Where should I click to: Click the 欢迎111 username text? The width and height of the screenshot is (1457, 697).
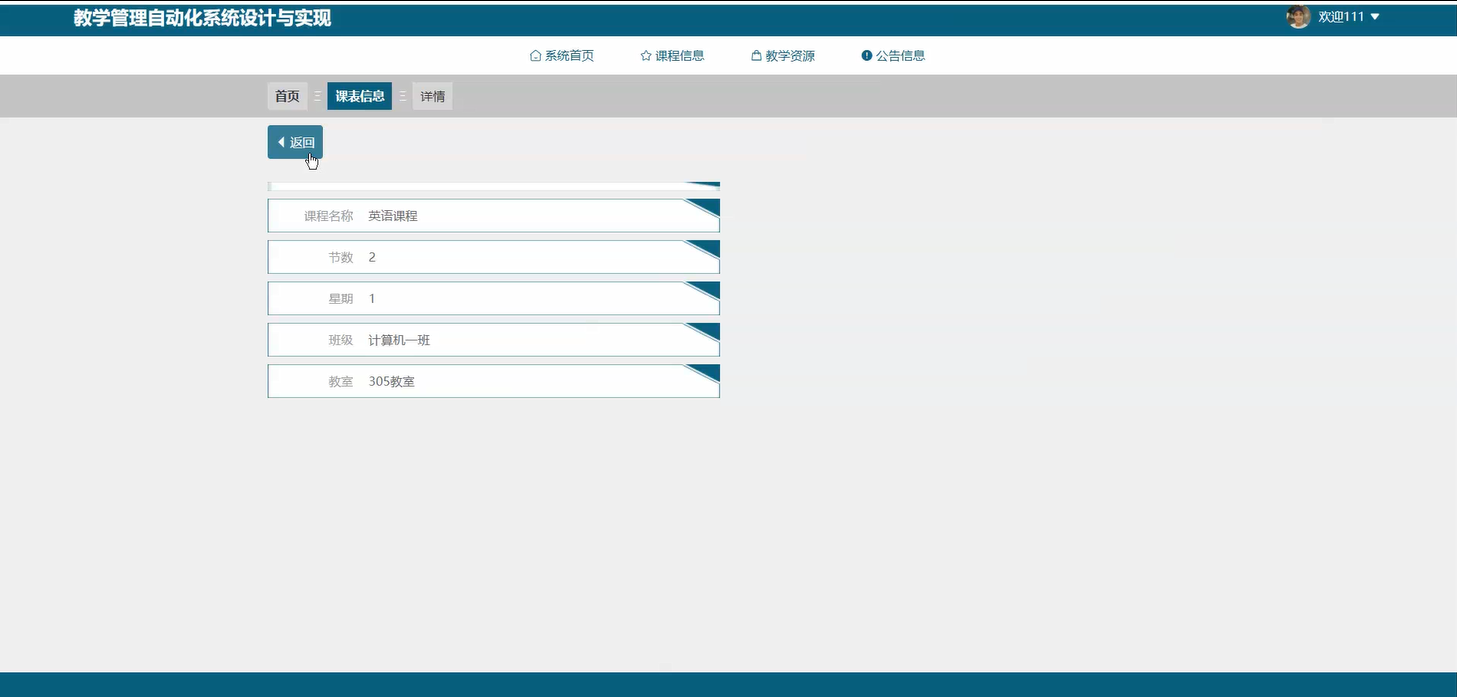click(1341, 17)
